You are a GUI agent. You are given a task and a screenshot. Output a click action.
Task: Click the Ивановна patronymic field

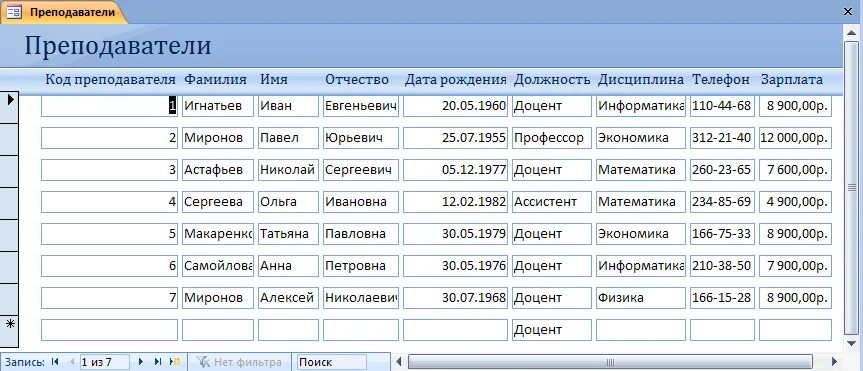pos(361,202)
